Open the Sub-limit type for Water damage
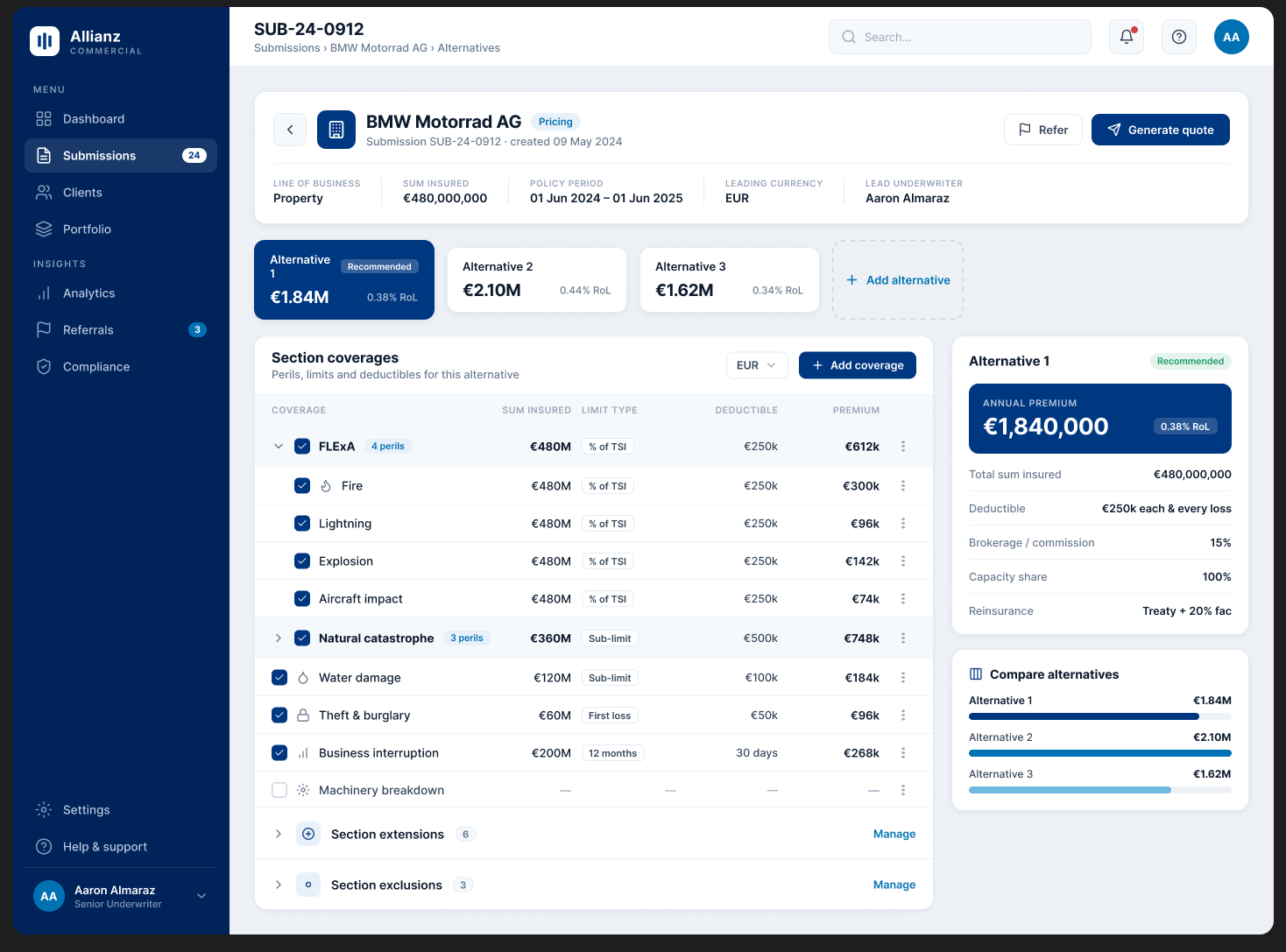Screen dimensions: 1286x952 click(610, 678)
